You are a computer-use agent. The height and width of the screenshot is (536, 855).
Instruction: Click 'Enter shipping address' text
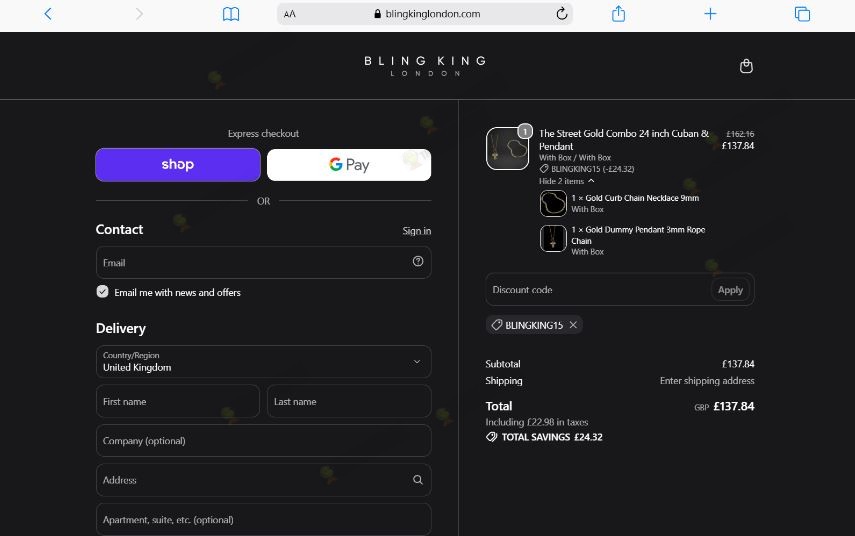point(707,381)
